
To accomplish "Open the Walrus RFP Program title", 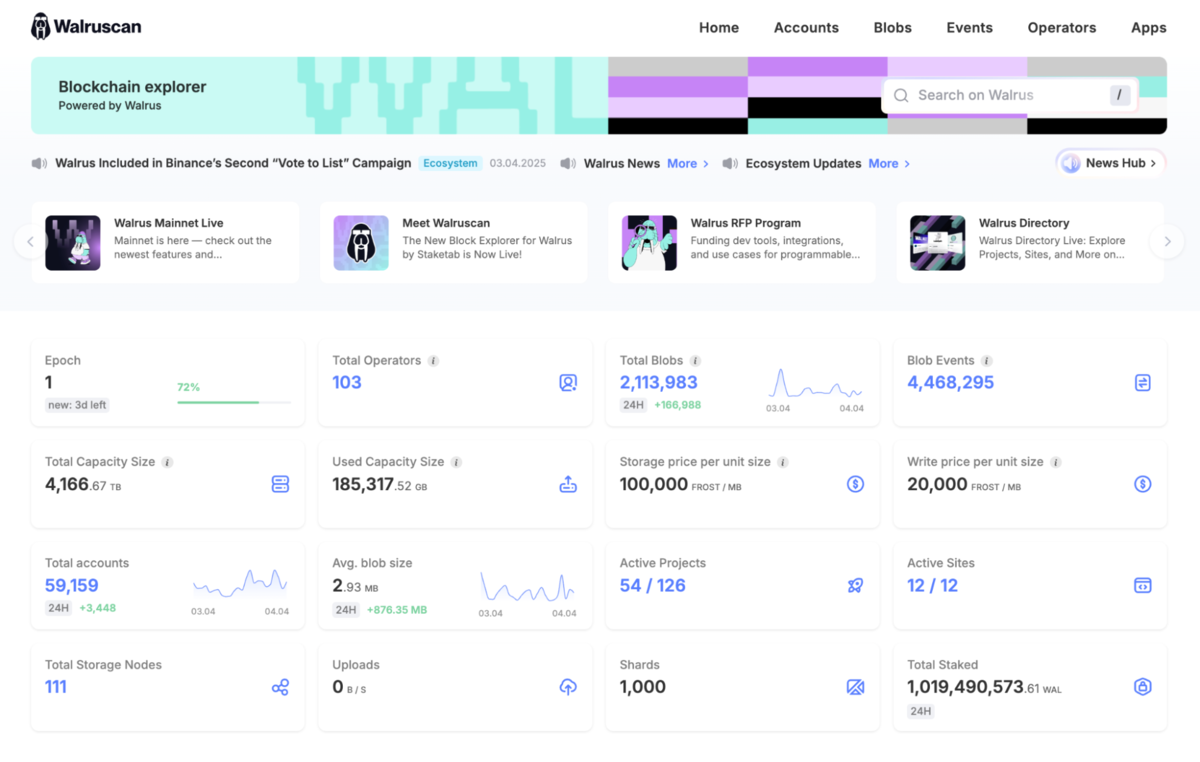I will coord(746,223).
